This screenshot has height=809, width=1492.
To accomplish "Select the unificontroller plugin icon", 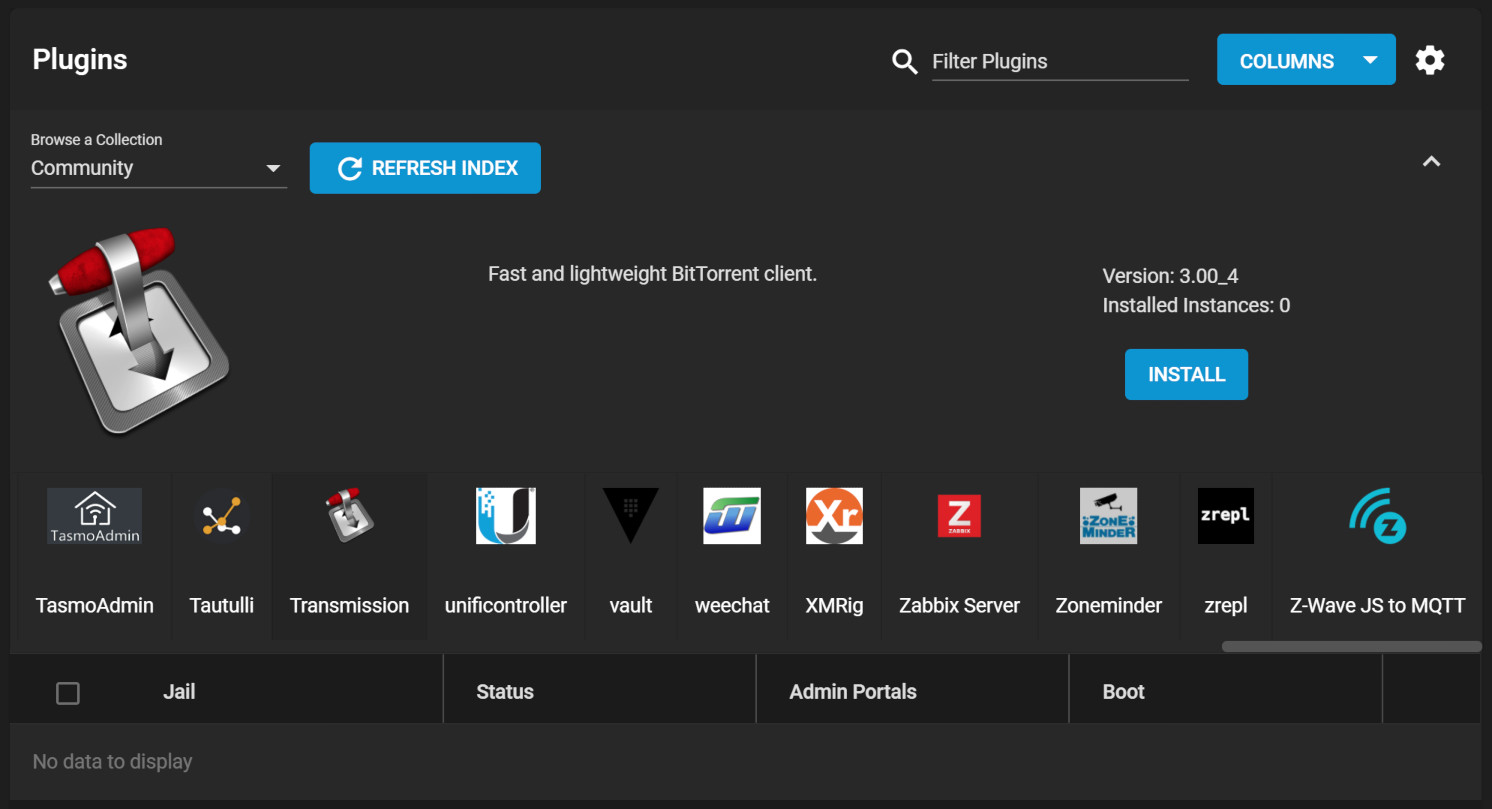I will coord(506,516).
